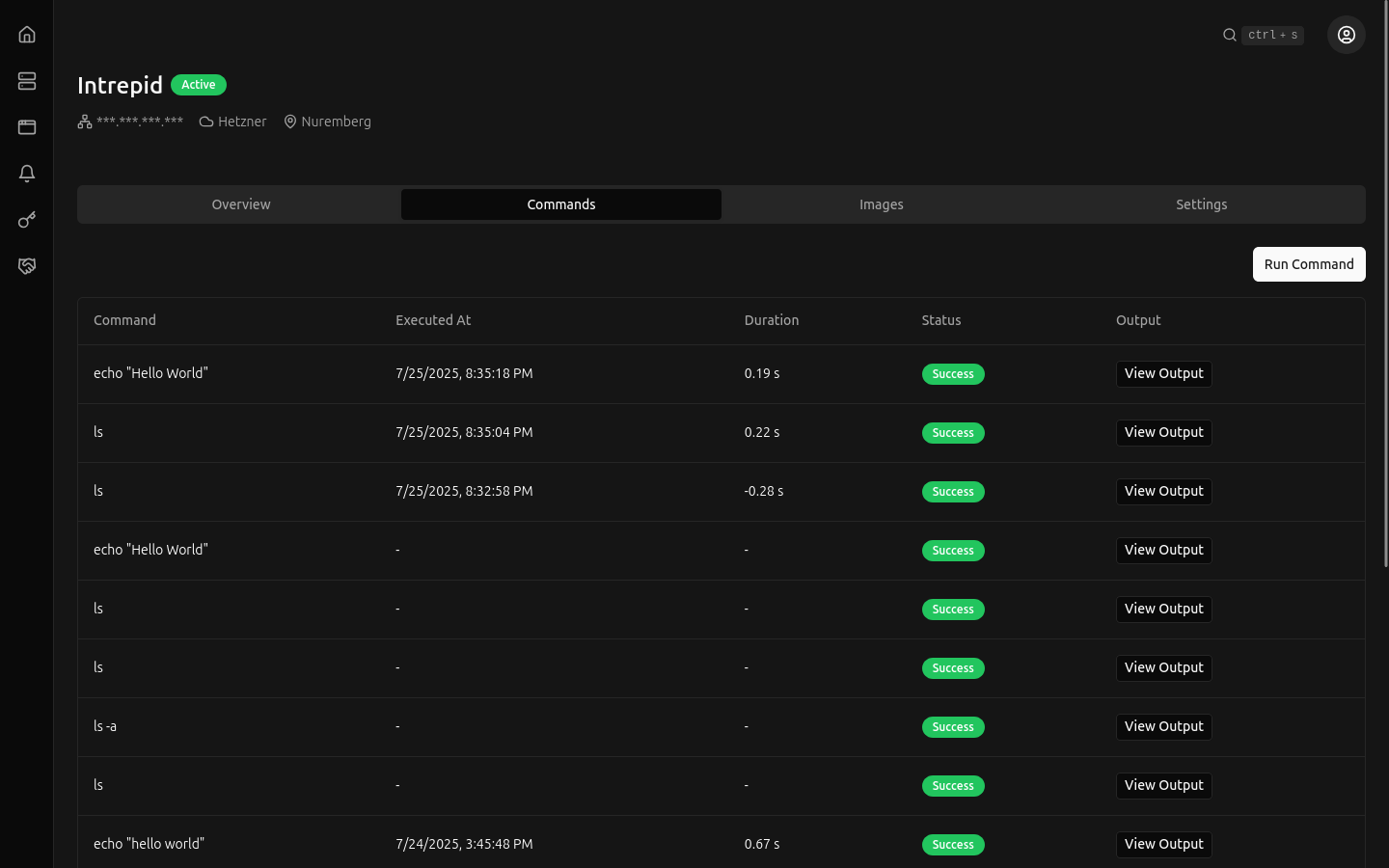View Output for the ls -a command
1389x868 pixels.
[x=1164, y=727]
